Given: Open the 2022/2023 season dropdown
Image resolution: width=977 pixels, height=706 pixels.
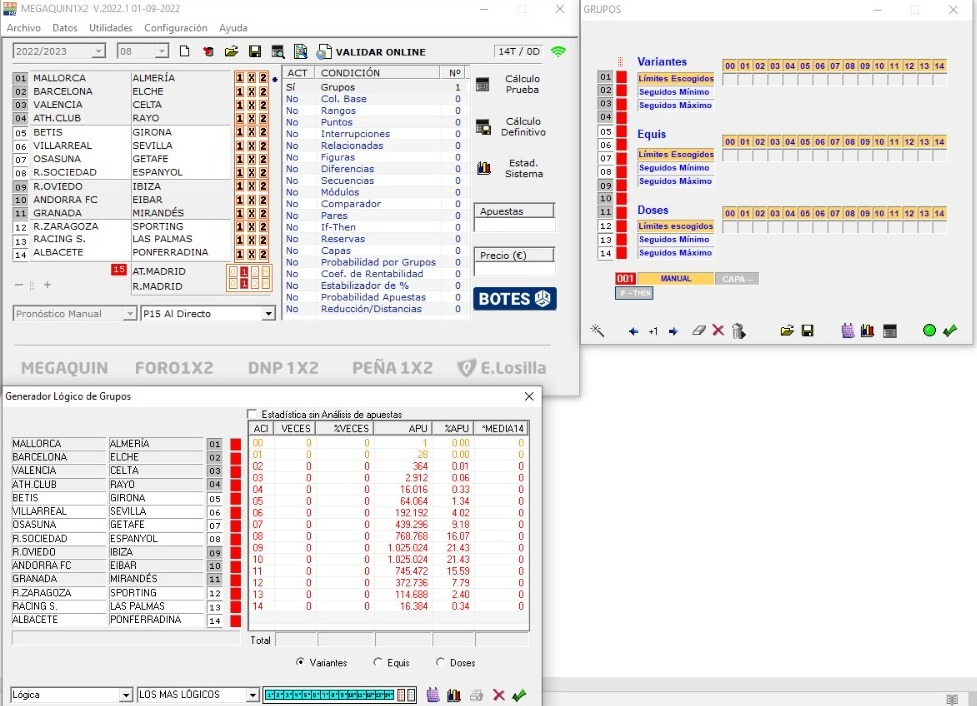Looking at the screenshot, I should [98, 51].
